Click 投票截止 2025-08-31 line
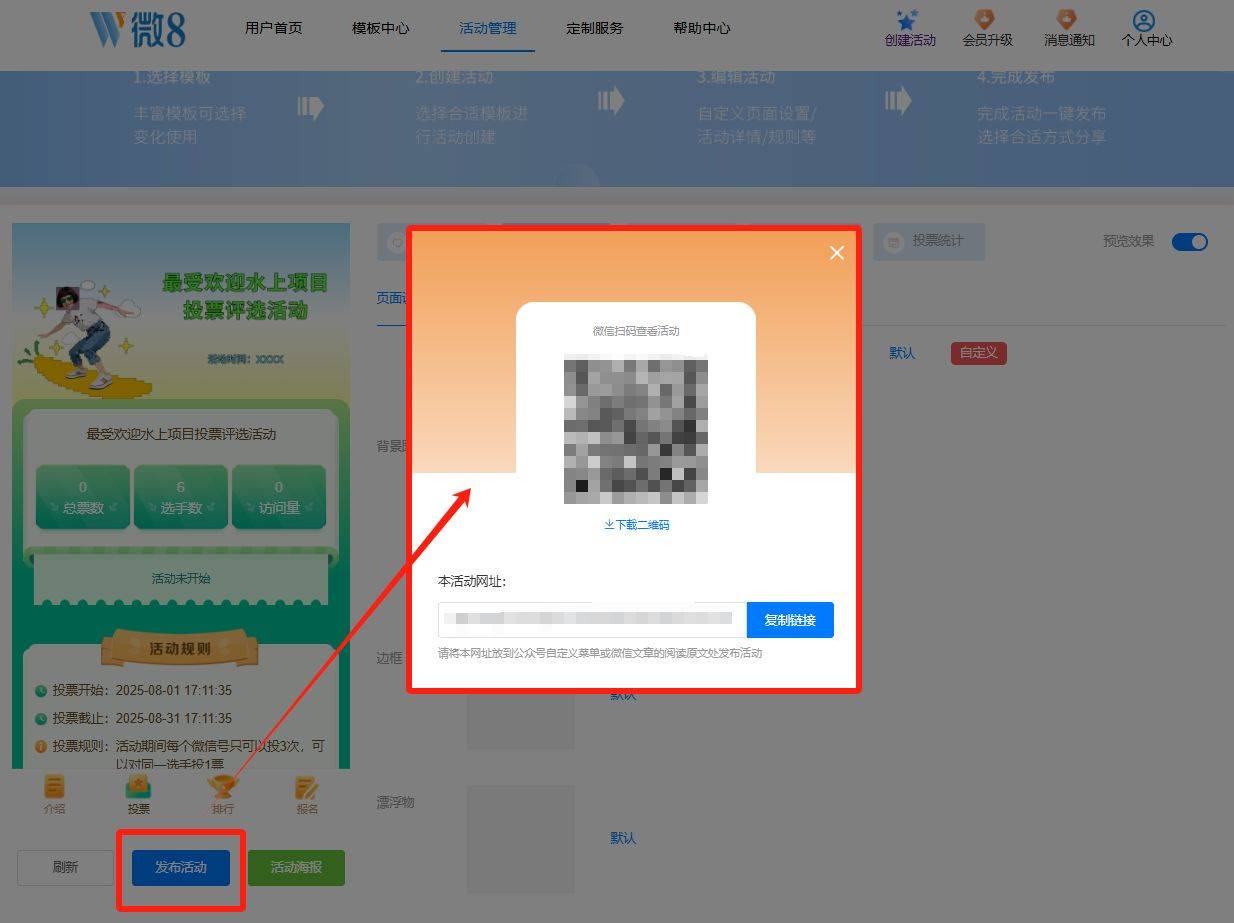Viewport: 1234px width, 923px height. tap(134, 718)
